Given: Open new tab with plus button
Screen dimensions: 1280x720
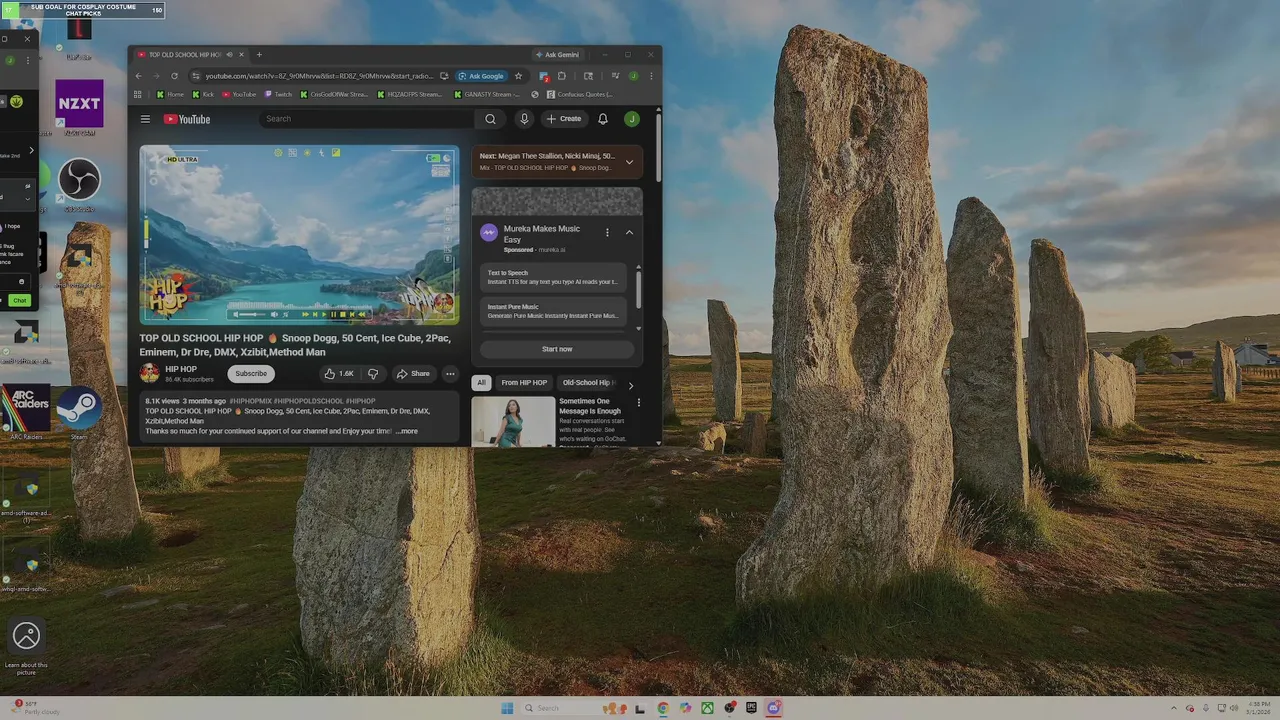Looking at the screenshot, I should point(259,55).
